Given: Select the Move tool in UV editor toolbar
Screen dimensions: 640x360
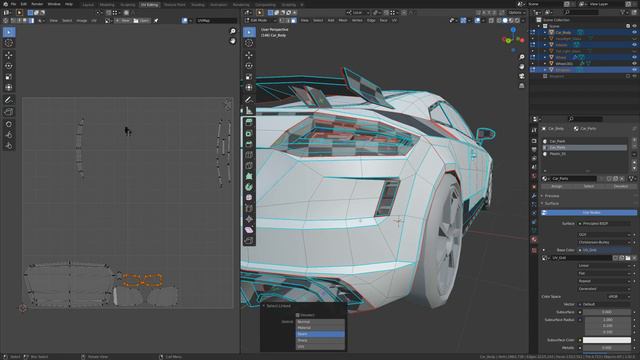Looking at the screenshot, I should [9, 55].
